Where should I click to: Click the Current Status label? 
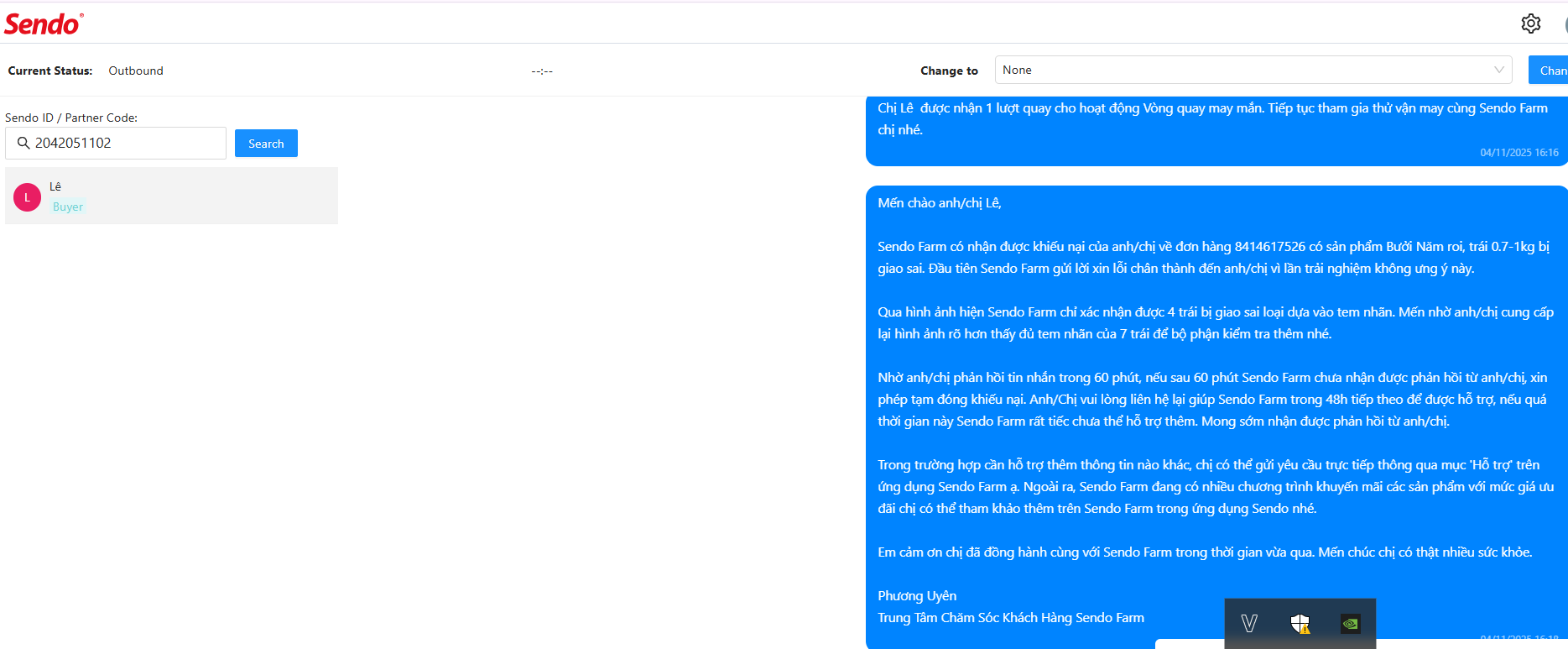(50, 71)
